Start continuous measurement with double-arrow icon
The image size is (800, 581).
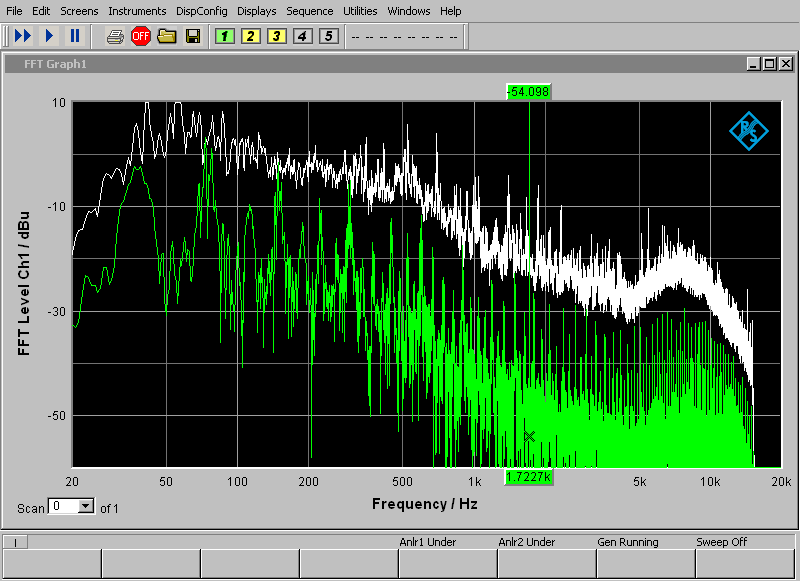click(23, 36)
